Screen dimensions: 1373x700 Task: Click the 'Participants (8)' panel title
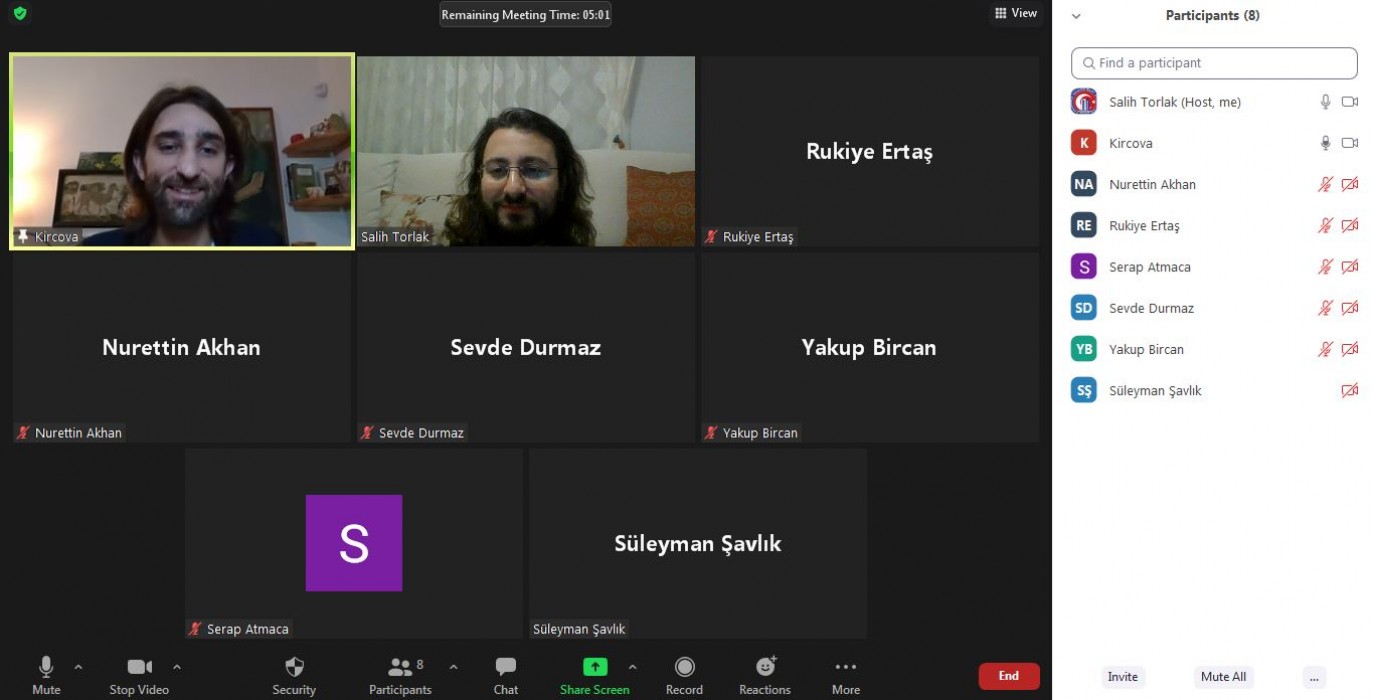[1213, 16]
